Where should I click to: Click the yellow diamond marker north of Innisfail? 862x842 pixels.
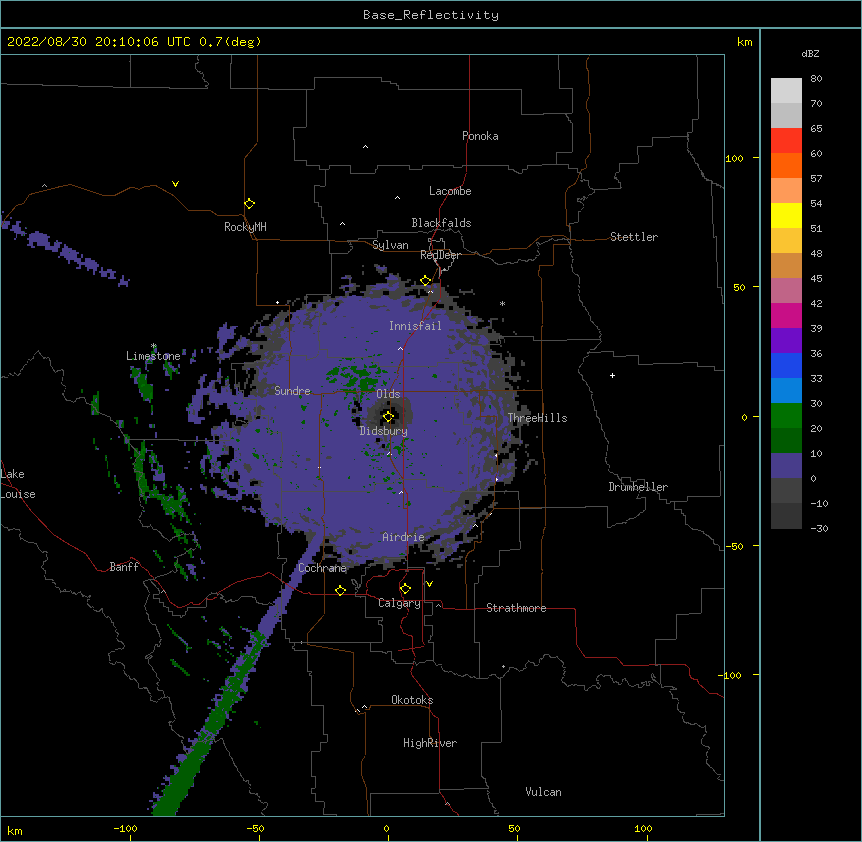[x=425, y=281]
